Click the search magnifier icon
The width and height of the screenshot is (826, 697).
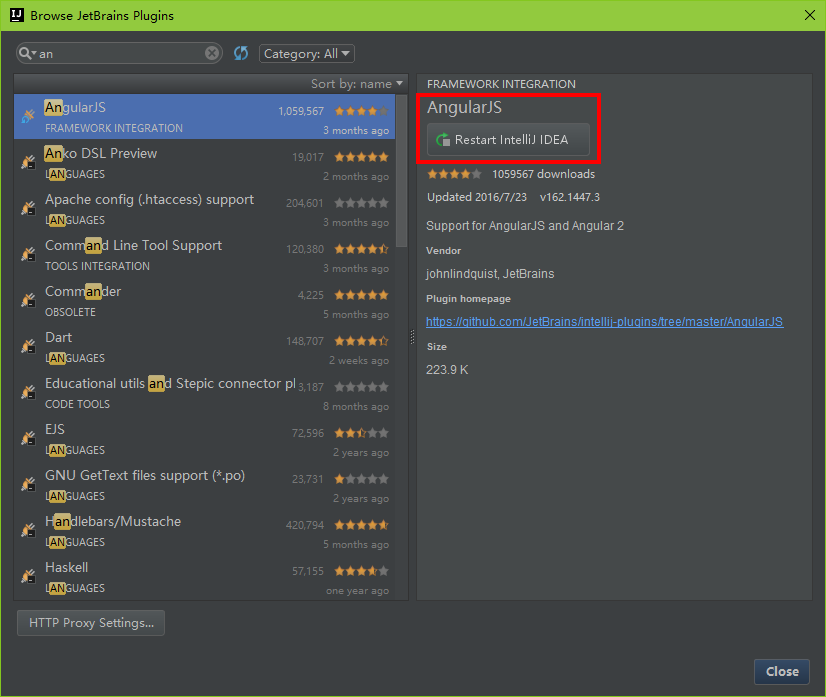click(x=25, y=53)
